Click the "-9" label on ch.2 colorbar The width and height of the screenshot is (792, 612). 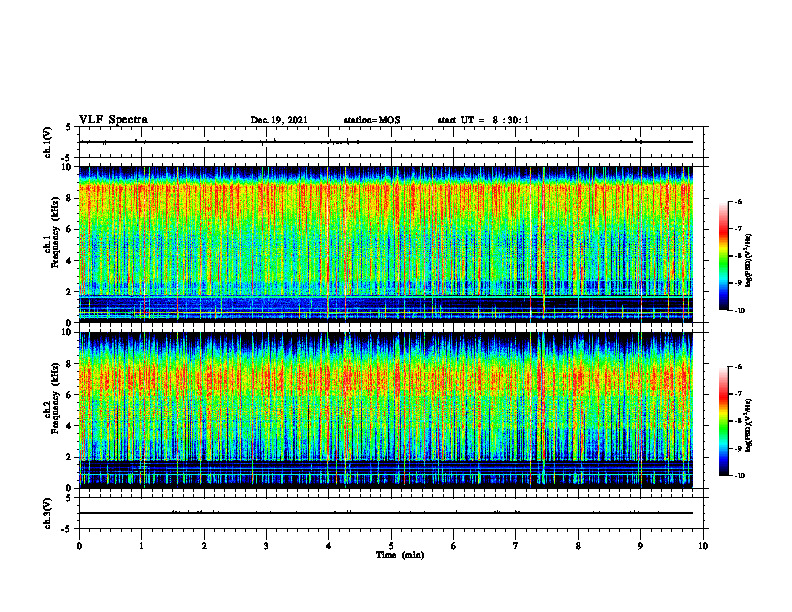tap(738, 448)
